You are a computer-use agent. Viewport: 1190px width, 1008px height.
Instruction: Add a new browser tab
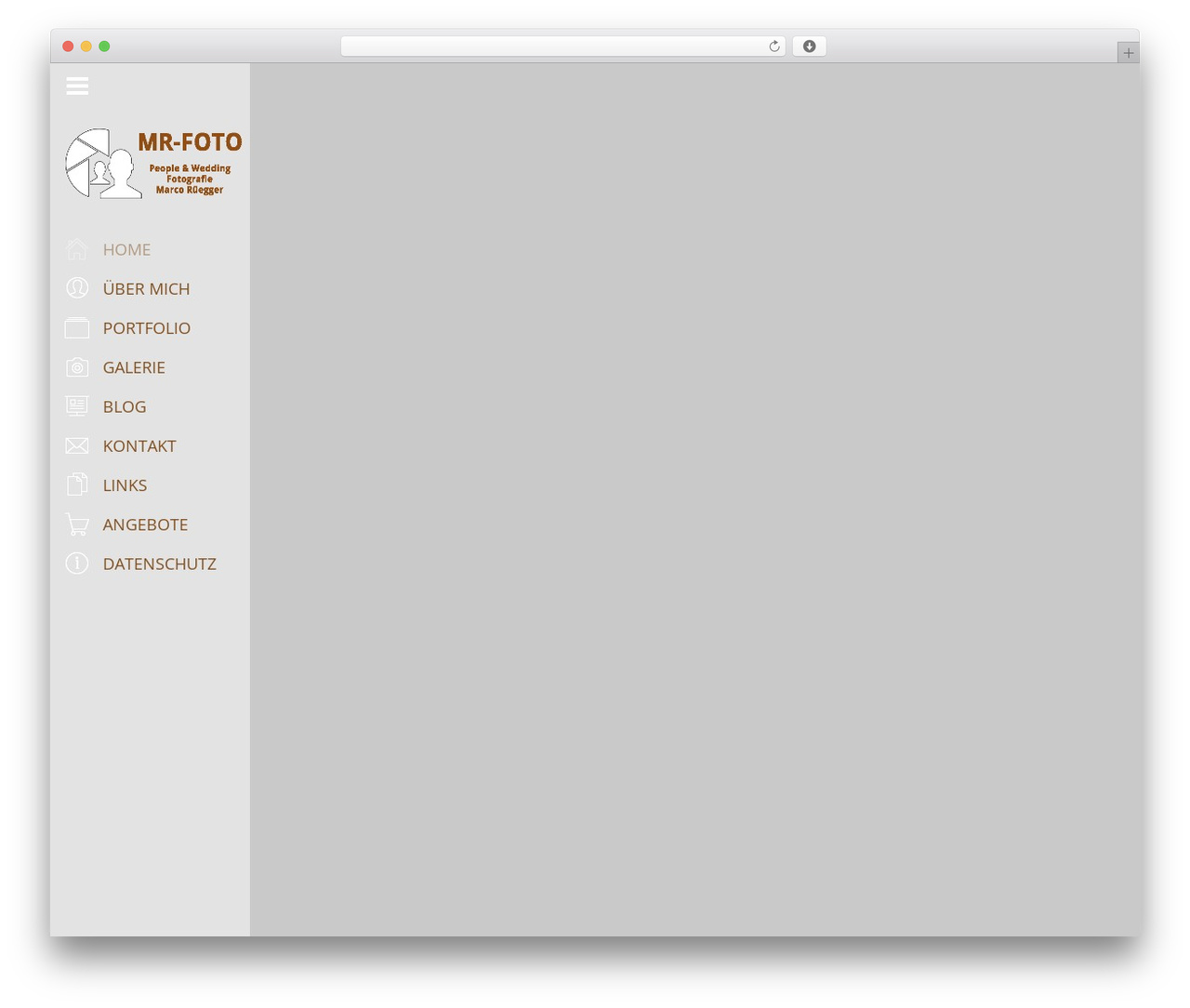pos(1128,53)
